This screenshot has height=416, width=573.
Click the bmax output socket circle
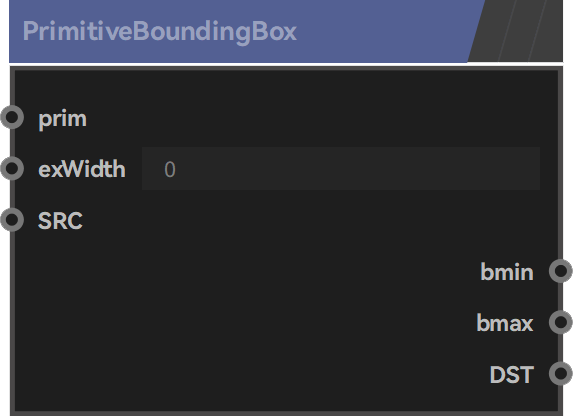(561, 322)
